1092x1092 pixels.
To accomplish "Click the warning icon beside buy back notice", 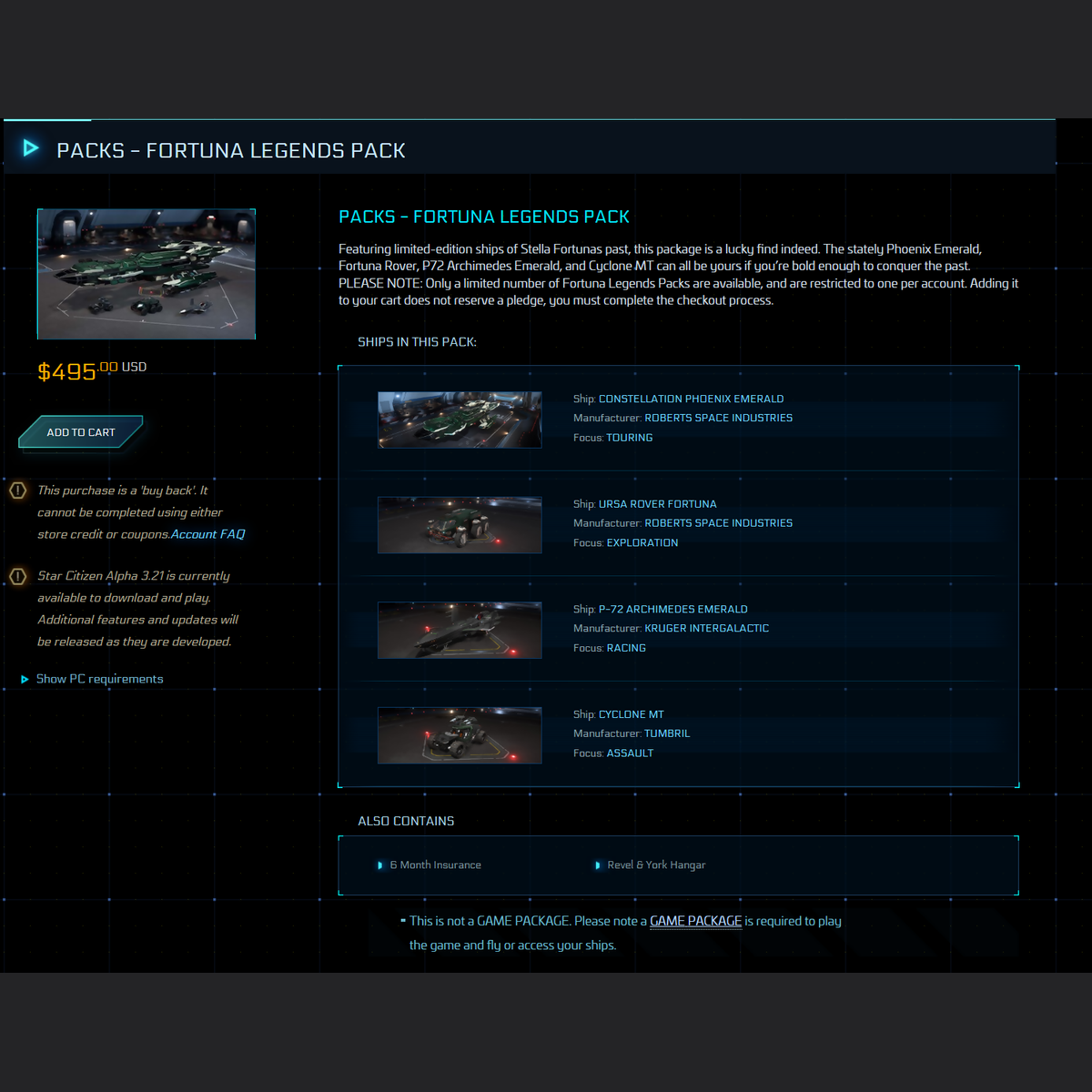I will coord(17,490).
